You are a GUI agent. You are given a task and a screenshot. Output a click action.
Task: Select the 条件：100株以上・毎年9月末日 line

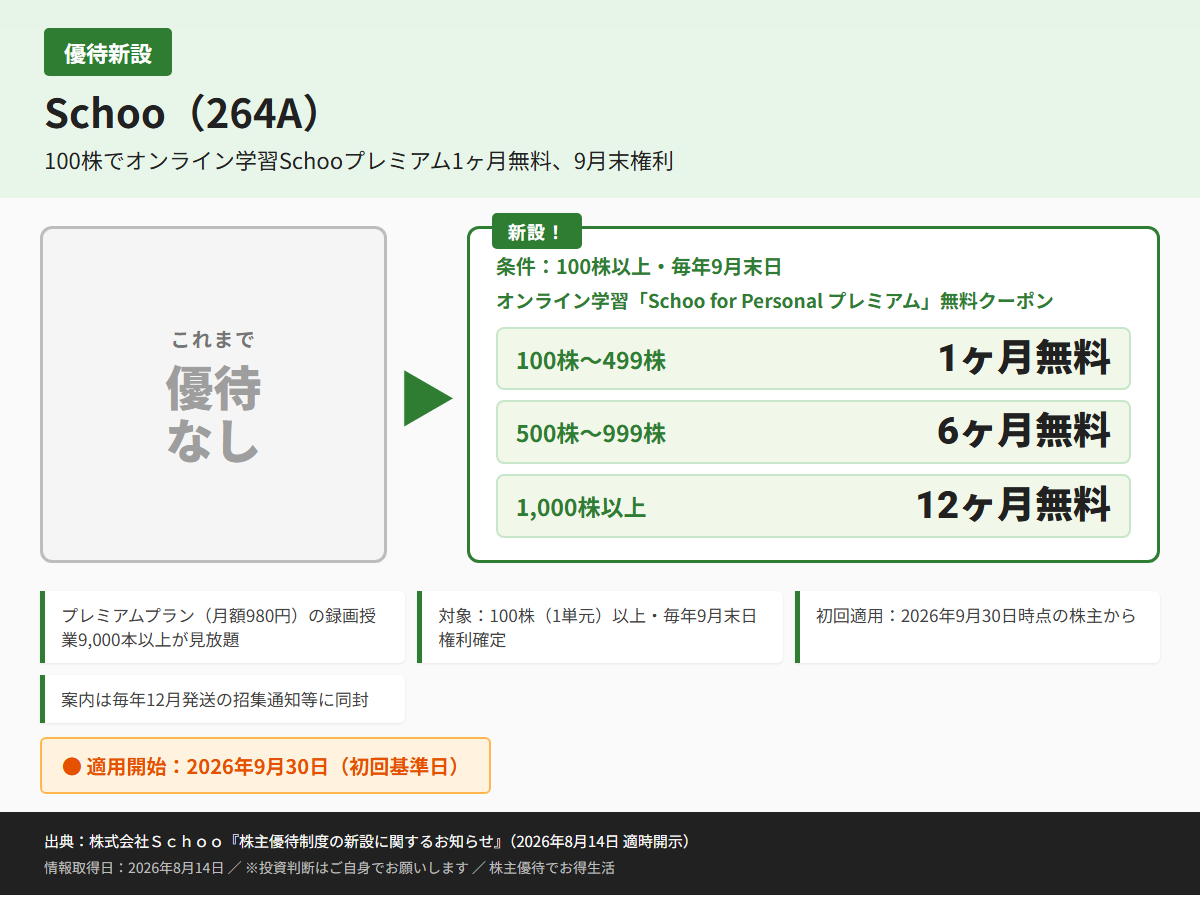(x=639, y=267)
